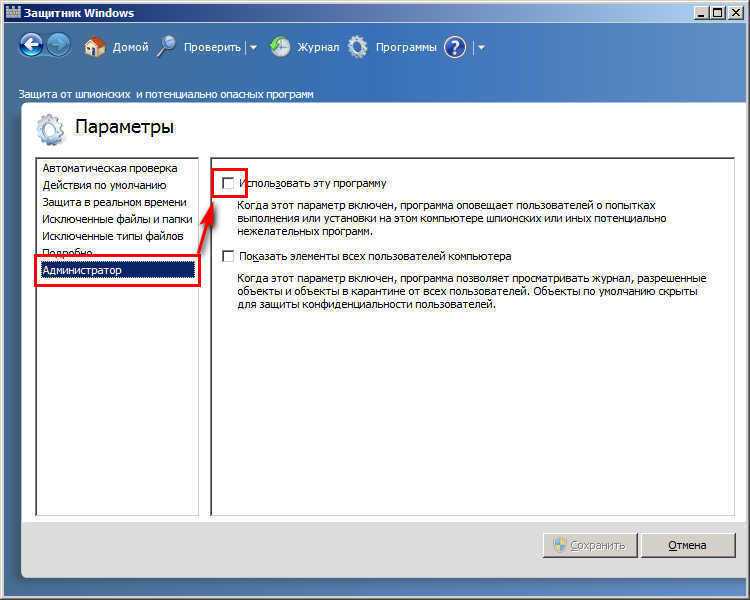Click description starting Когда этот параметр включен, программа позволяет
This screenshot has height=600, width=750.
[x=472, y=291]
